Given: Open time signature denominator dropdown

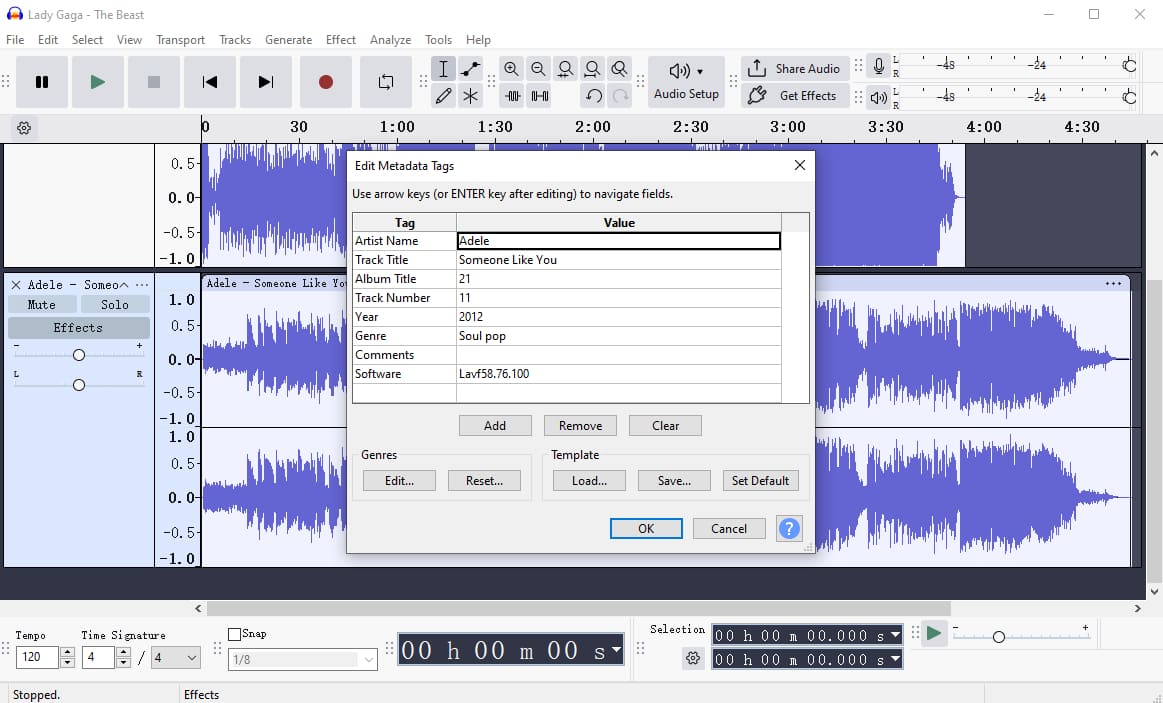Looking at the screenshot, I should 176,657.
